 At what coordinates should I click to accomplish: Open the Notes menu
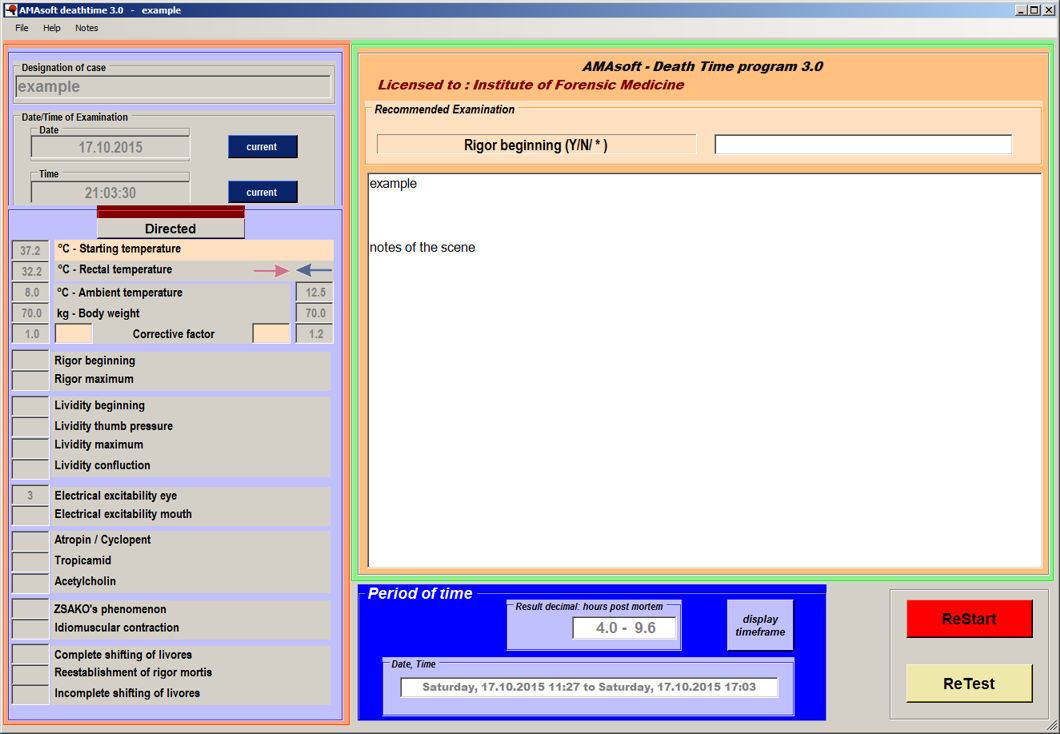87,28
